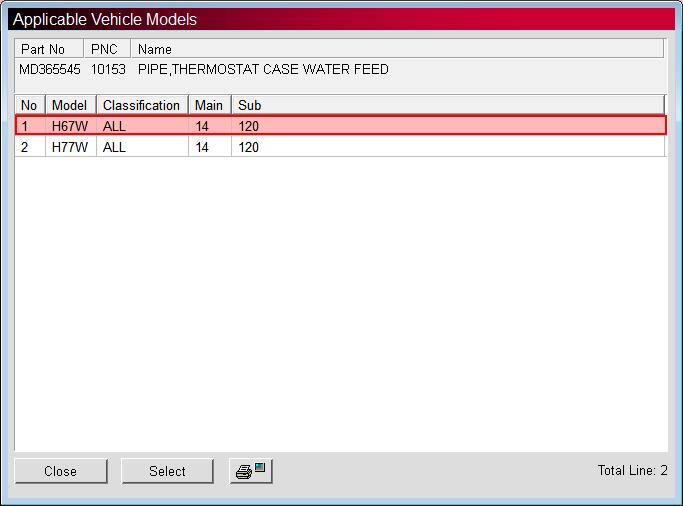683x506 pixels.
Task: Click the No column header
Action: (x=30, y=105)
